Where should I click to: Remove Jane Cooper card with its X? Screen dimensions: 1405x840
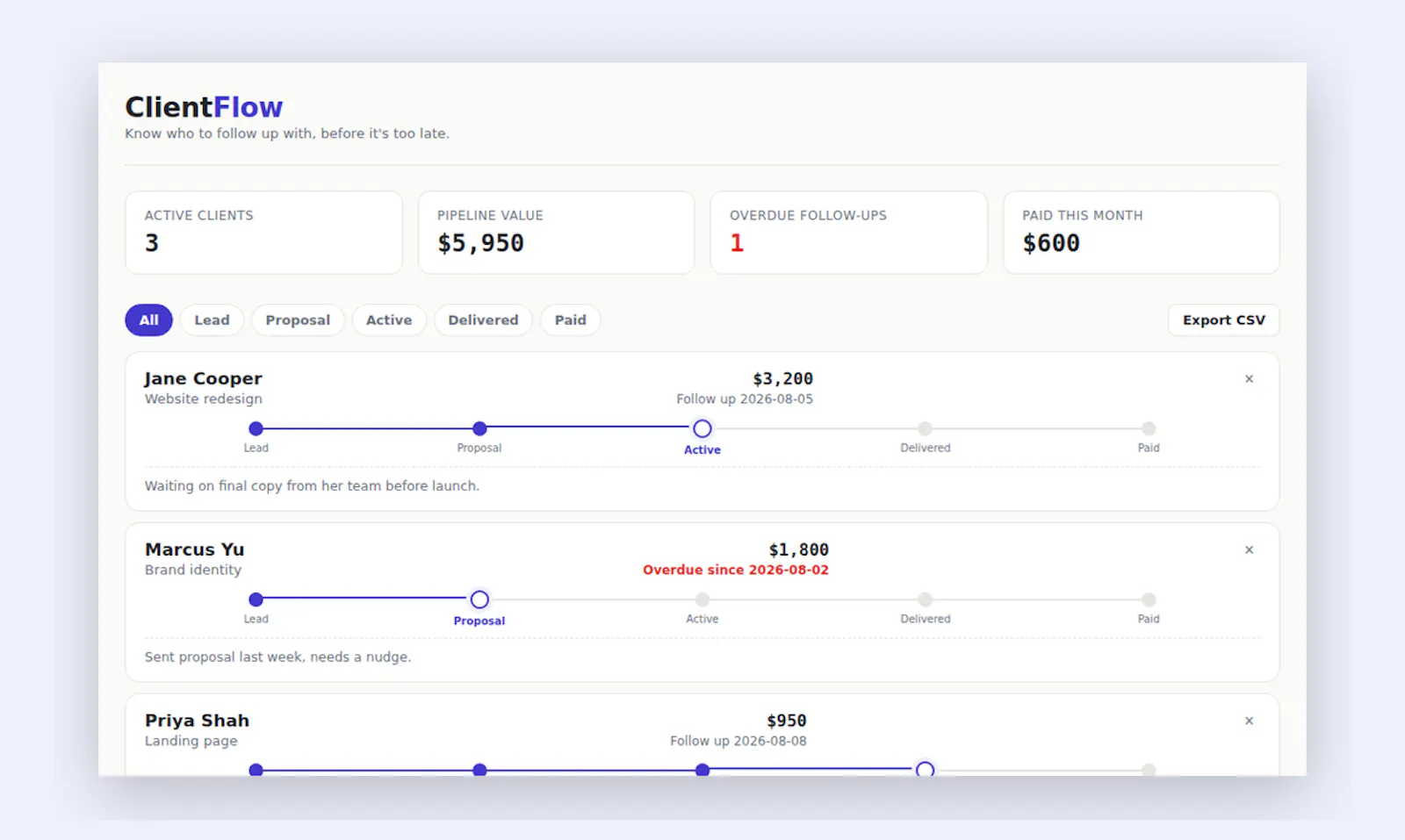[1249, 379]
